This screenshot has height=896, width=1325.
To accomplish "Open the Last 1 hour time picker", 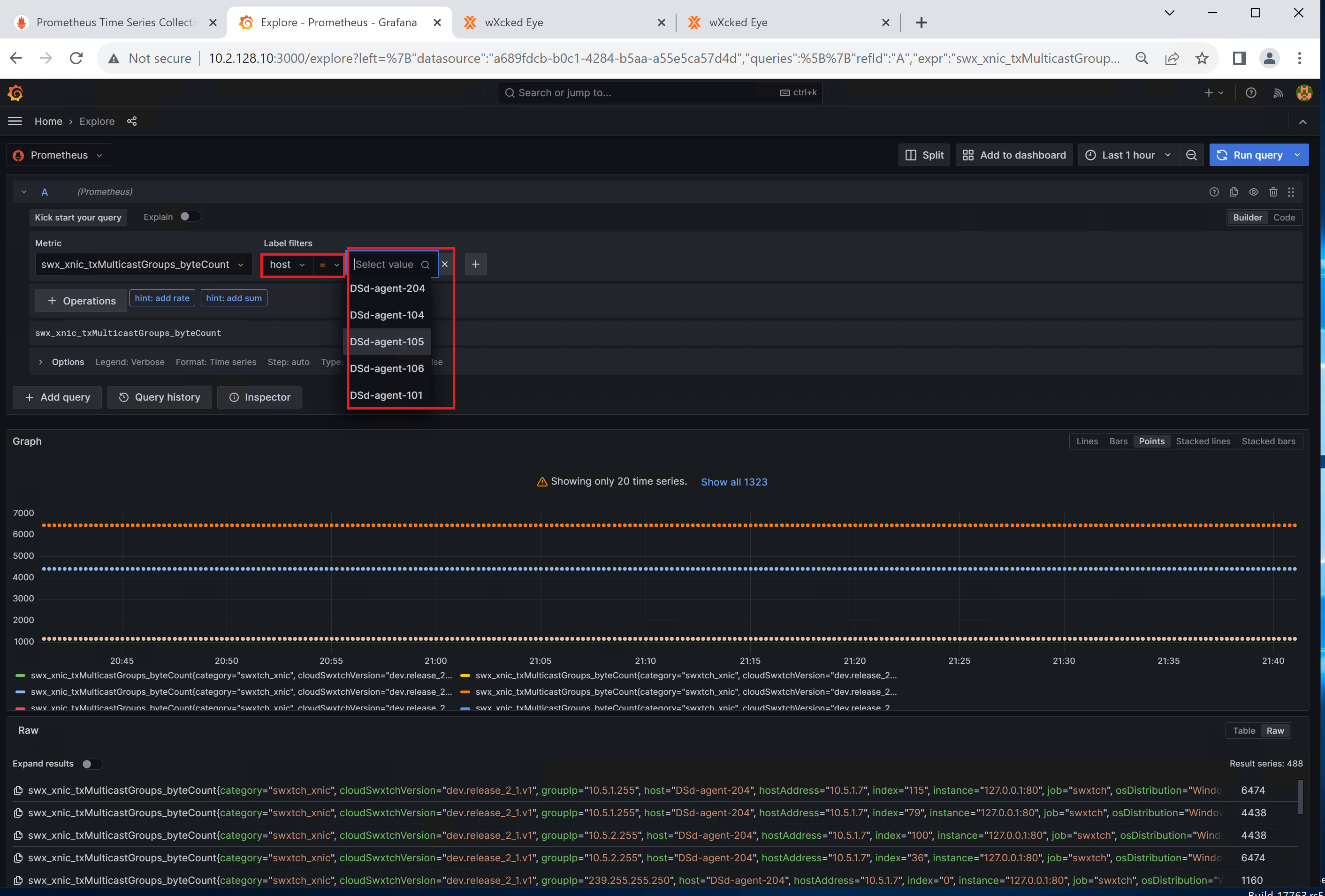I will pyautogui.click(x=1128, y=155).
